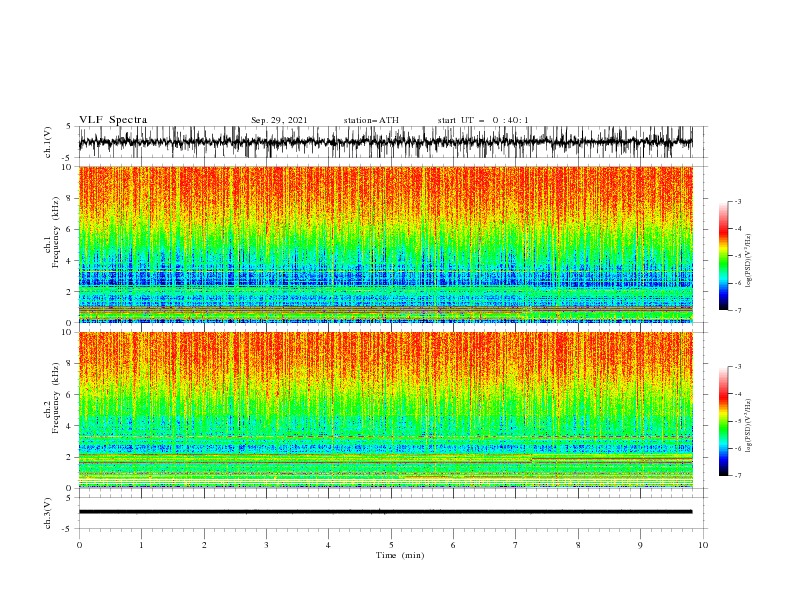
Task: Click time axis tick label '2'
Action: [204, 545]
